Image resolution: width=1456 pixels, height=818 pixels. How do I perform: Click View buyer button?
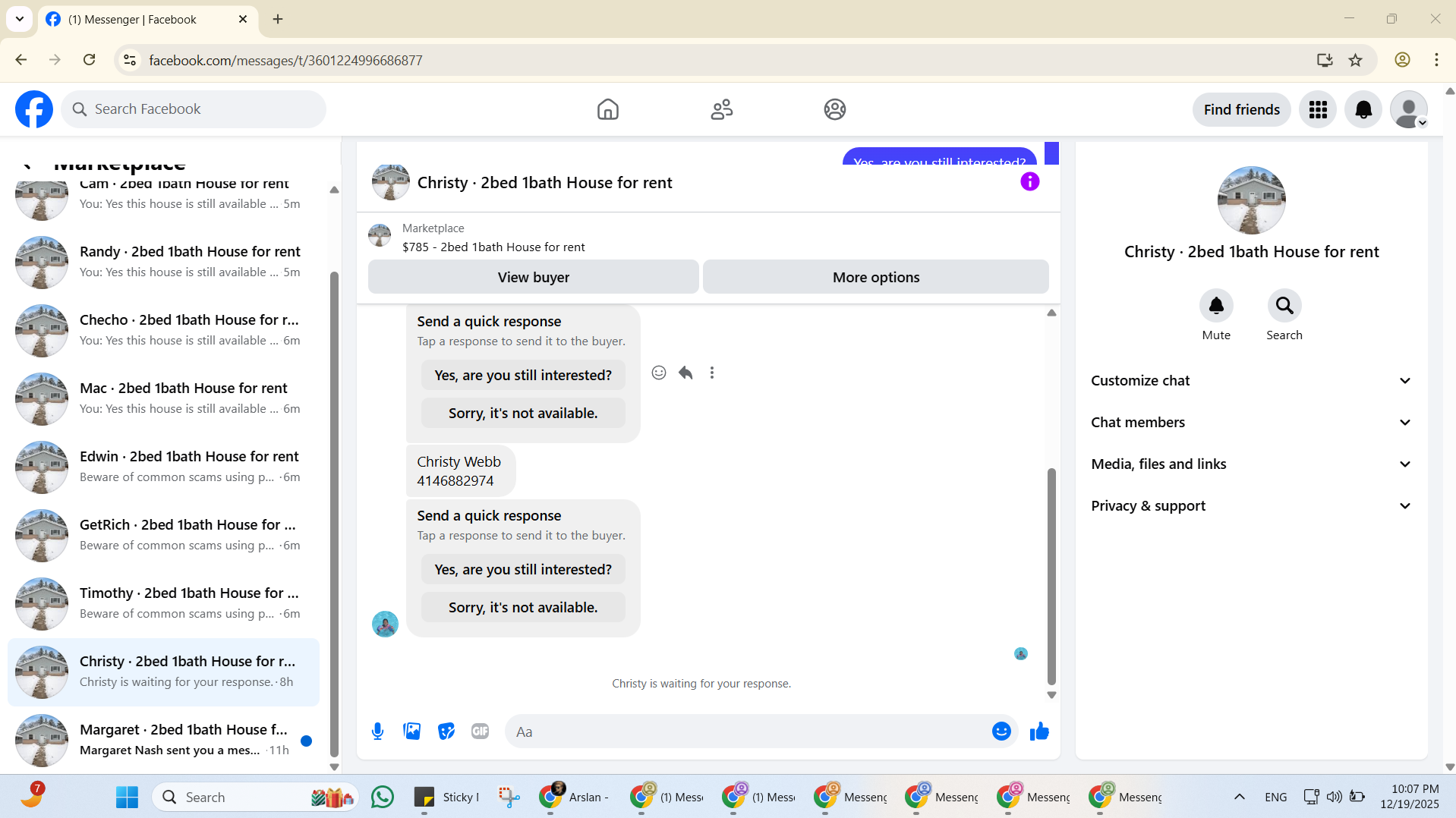tap(533, 277)
